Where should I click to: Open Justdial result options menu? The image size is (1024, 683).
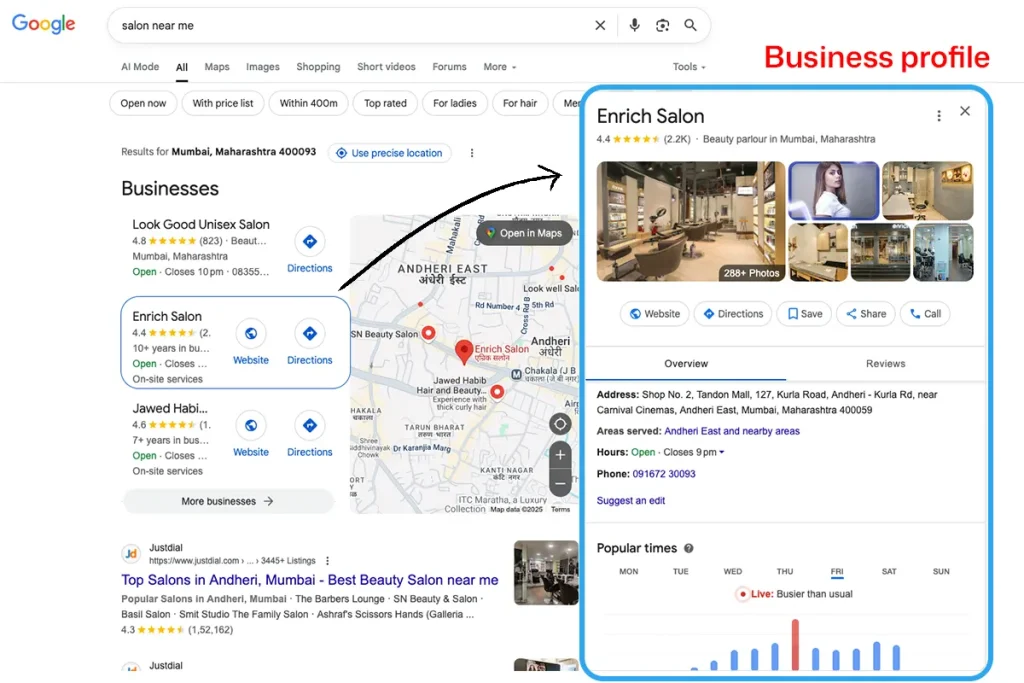tap(327, 561)
